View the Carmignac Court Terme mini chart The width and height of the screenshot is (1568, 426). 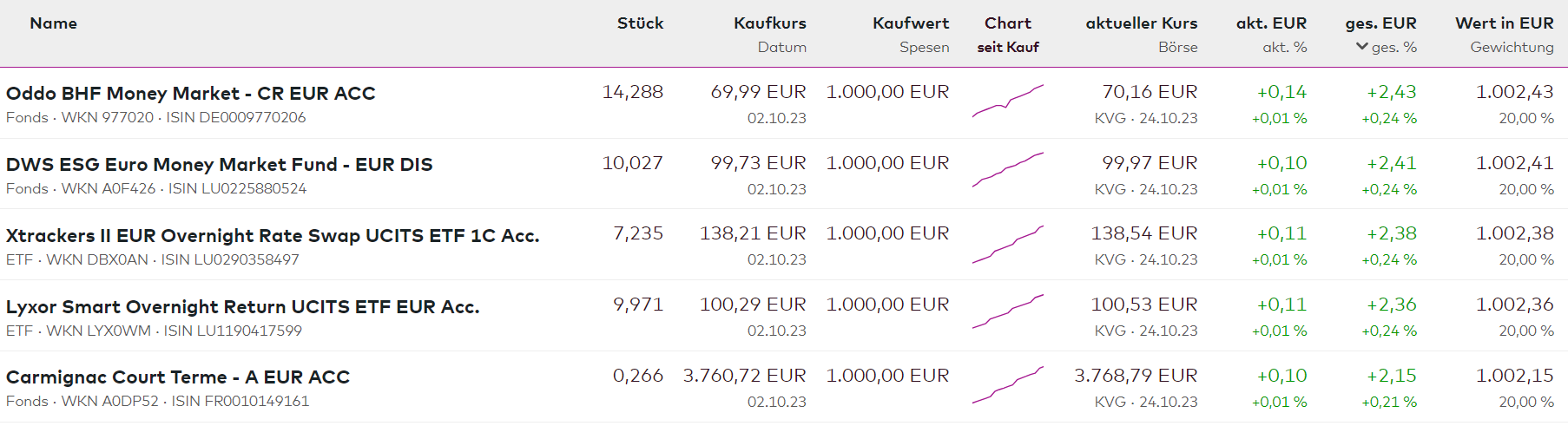click(1007, 384)
